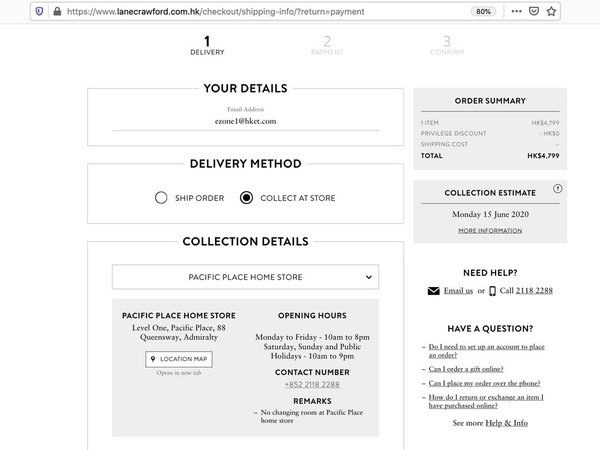Click the tracking protection shield icon
Viewport: 600px width, 450px height.
tap(38, 12)
